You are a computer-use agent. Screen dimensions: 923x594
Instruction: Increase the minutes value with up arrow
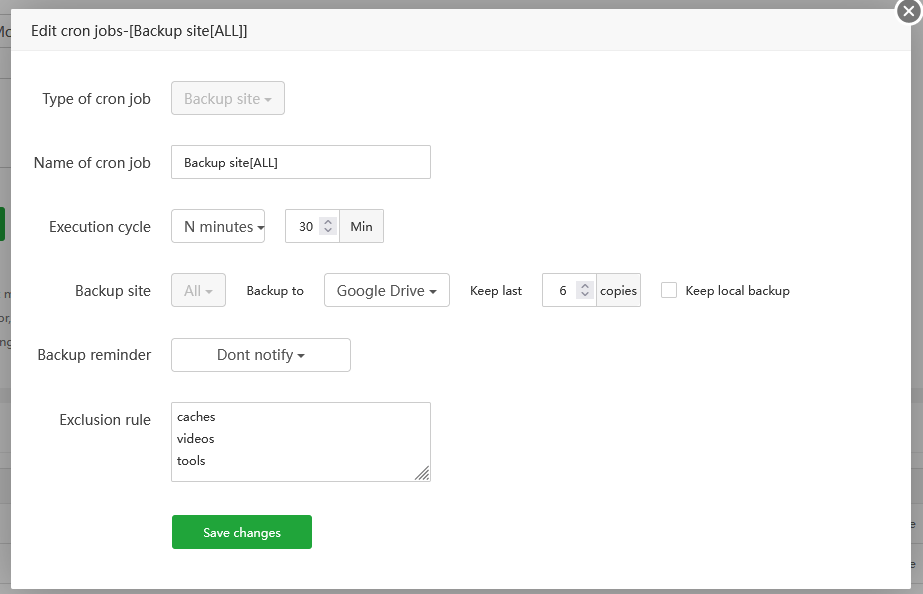[327, 222]
